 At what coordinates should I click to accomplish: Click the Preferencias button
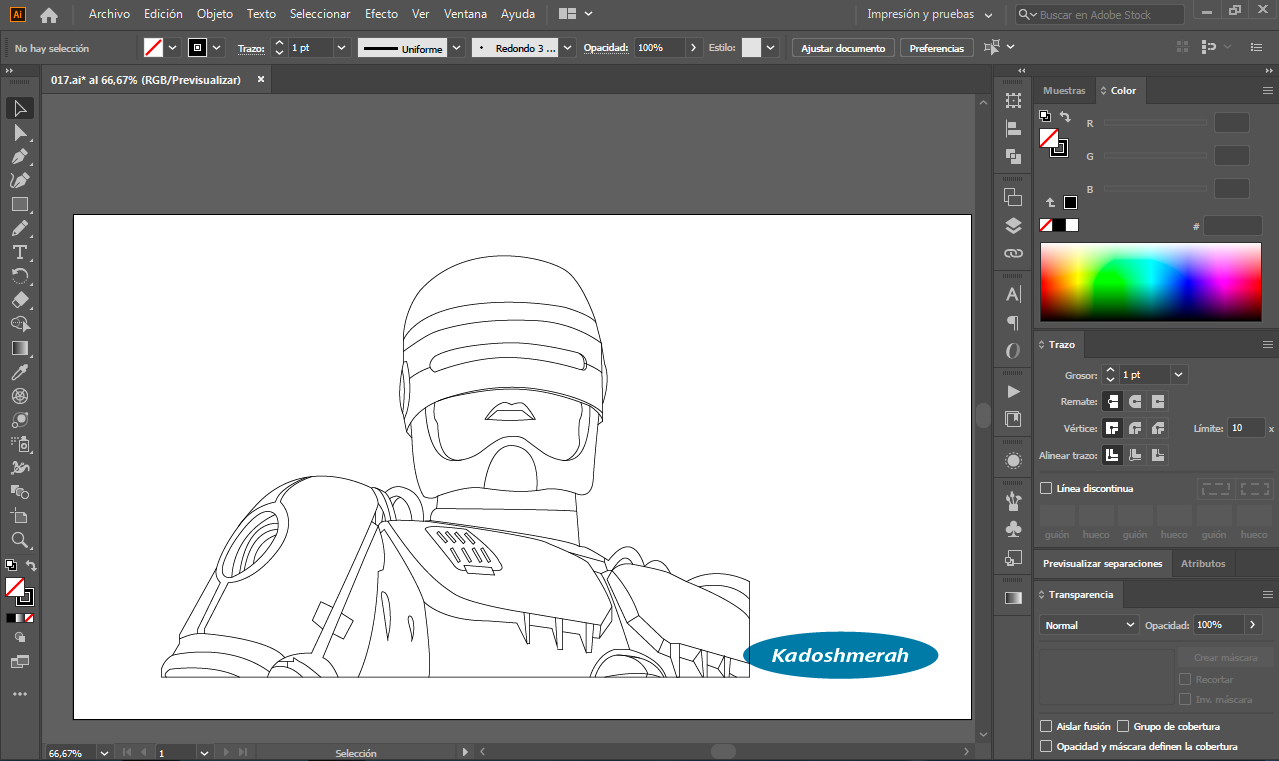point(937,48)
